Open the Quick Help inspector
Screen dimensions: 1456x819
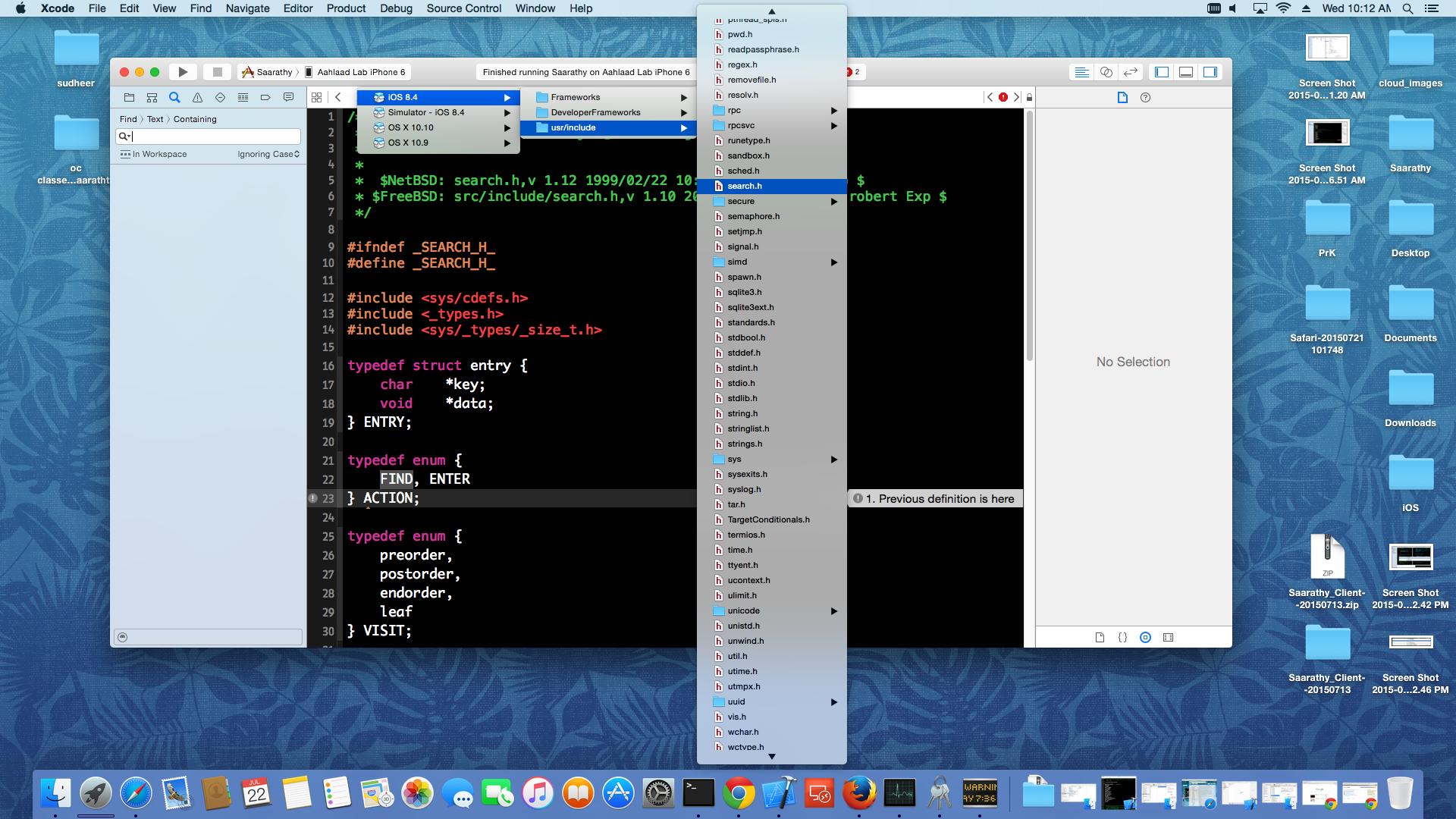(x=1145, y=97)
